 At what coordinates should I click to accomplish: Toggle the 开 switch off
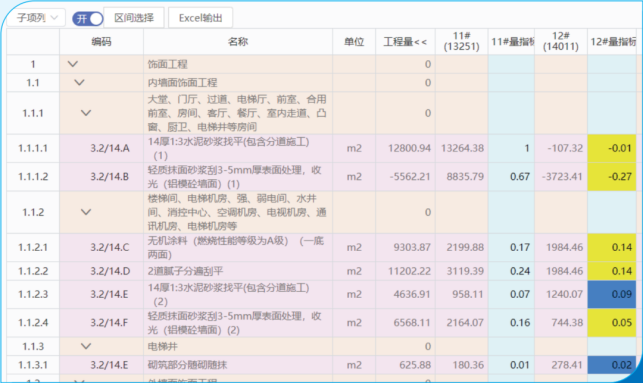(x=87, y=18)
